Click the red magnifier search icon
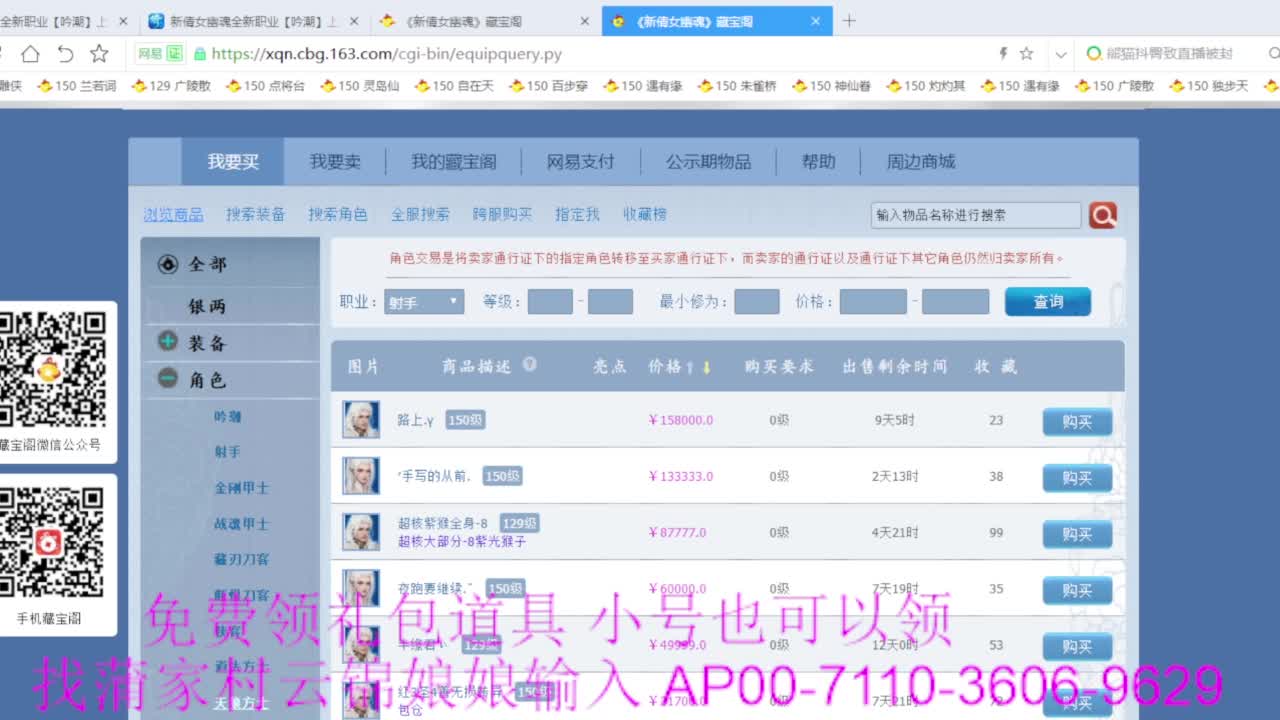 [x=1101, y=214]
